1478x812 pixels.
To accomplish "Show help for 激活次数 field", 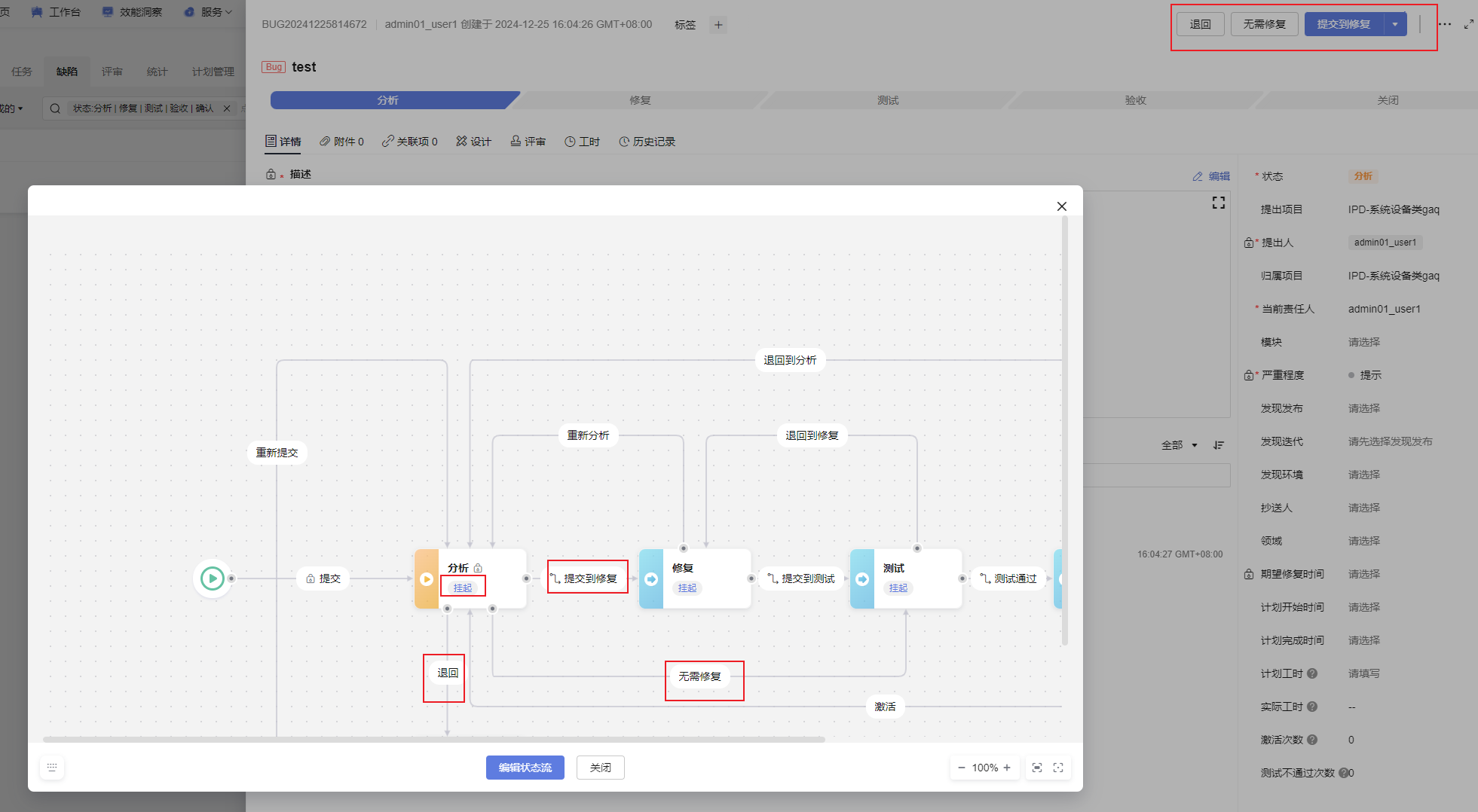I will click(1312, 740).
